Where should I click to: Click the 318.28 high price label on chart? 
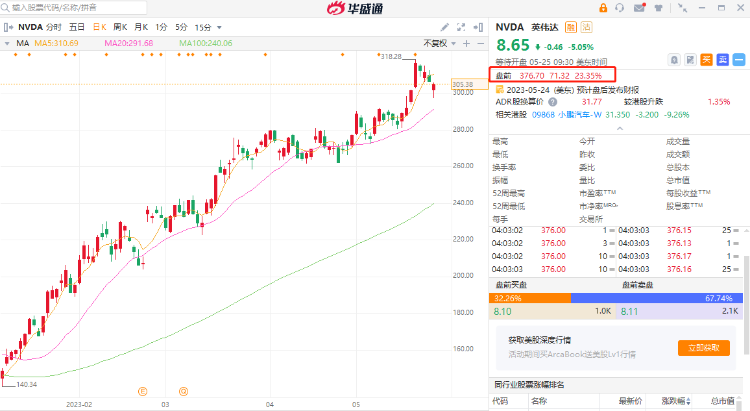click(x=391, y=56)
